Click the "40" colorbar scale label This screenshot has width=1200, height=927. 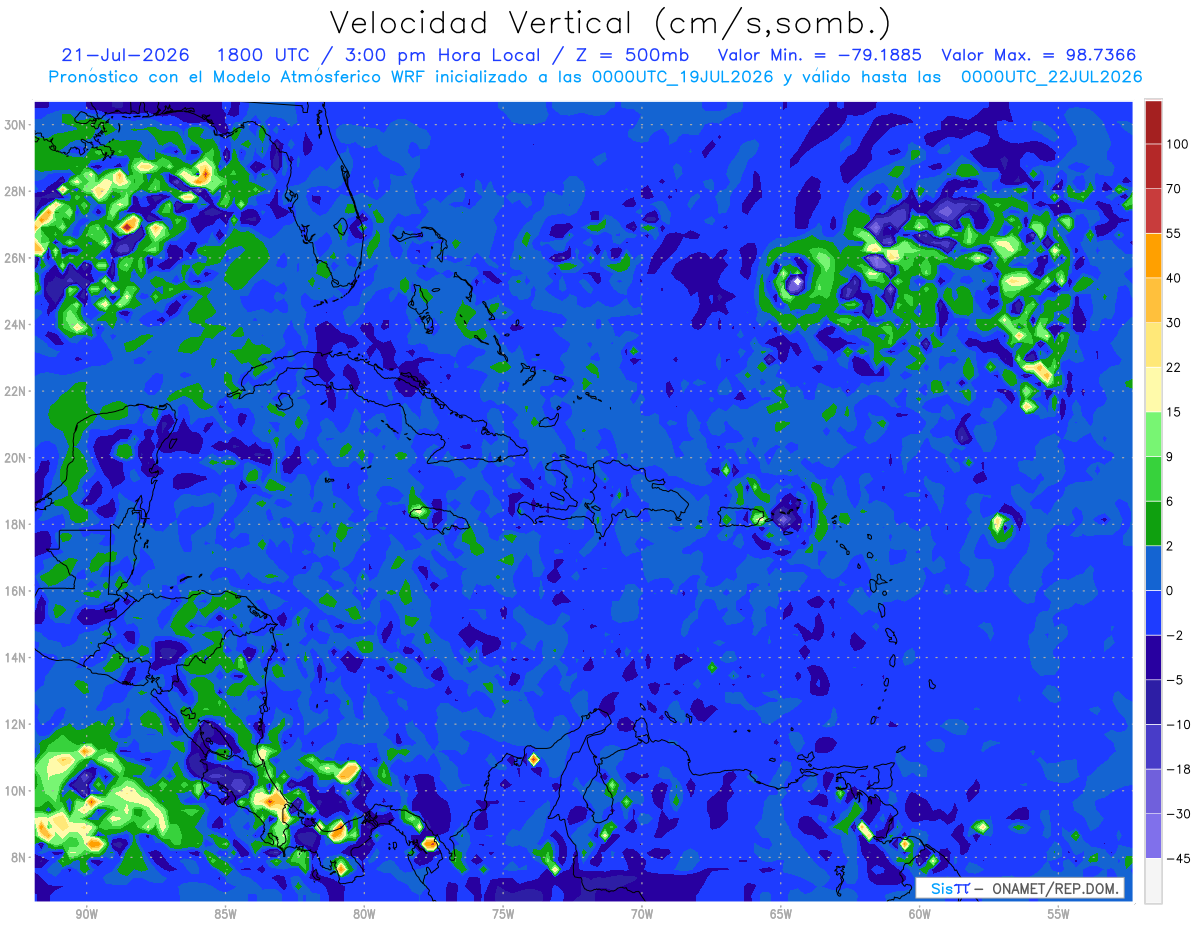(1174, 278)
